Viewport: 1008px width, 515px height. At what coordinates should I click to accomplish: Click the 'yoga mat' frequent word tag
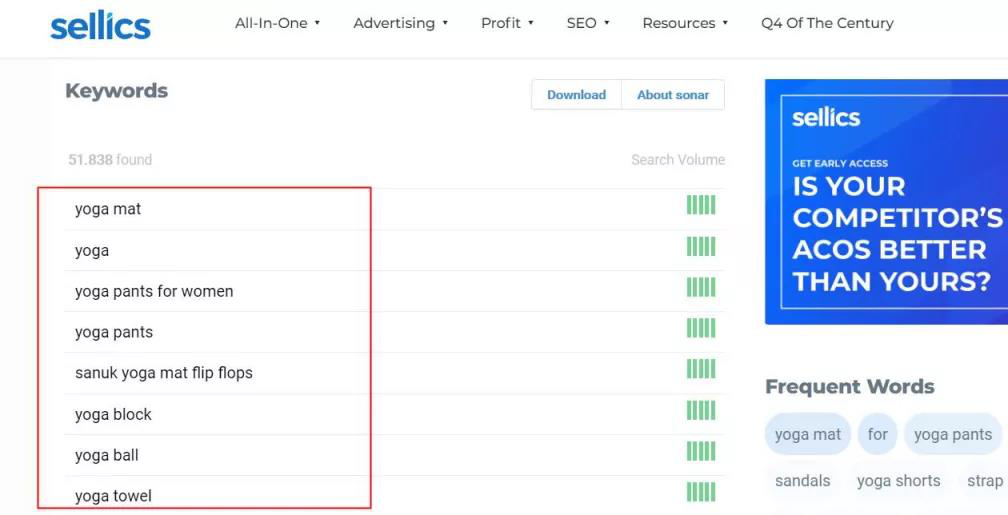coord(807,435)
